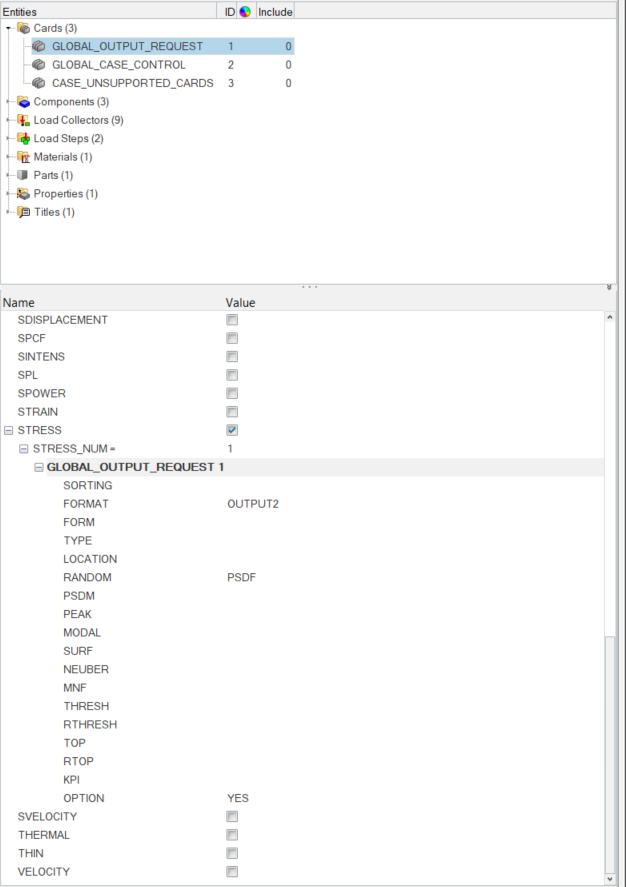Image resolution: width=626 pixels, height=887 pixels.
Task: Click the Cards folder icon
Action: click(x=24, y=28)
